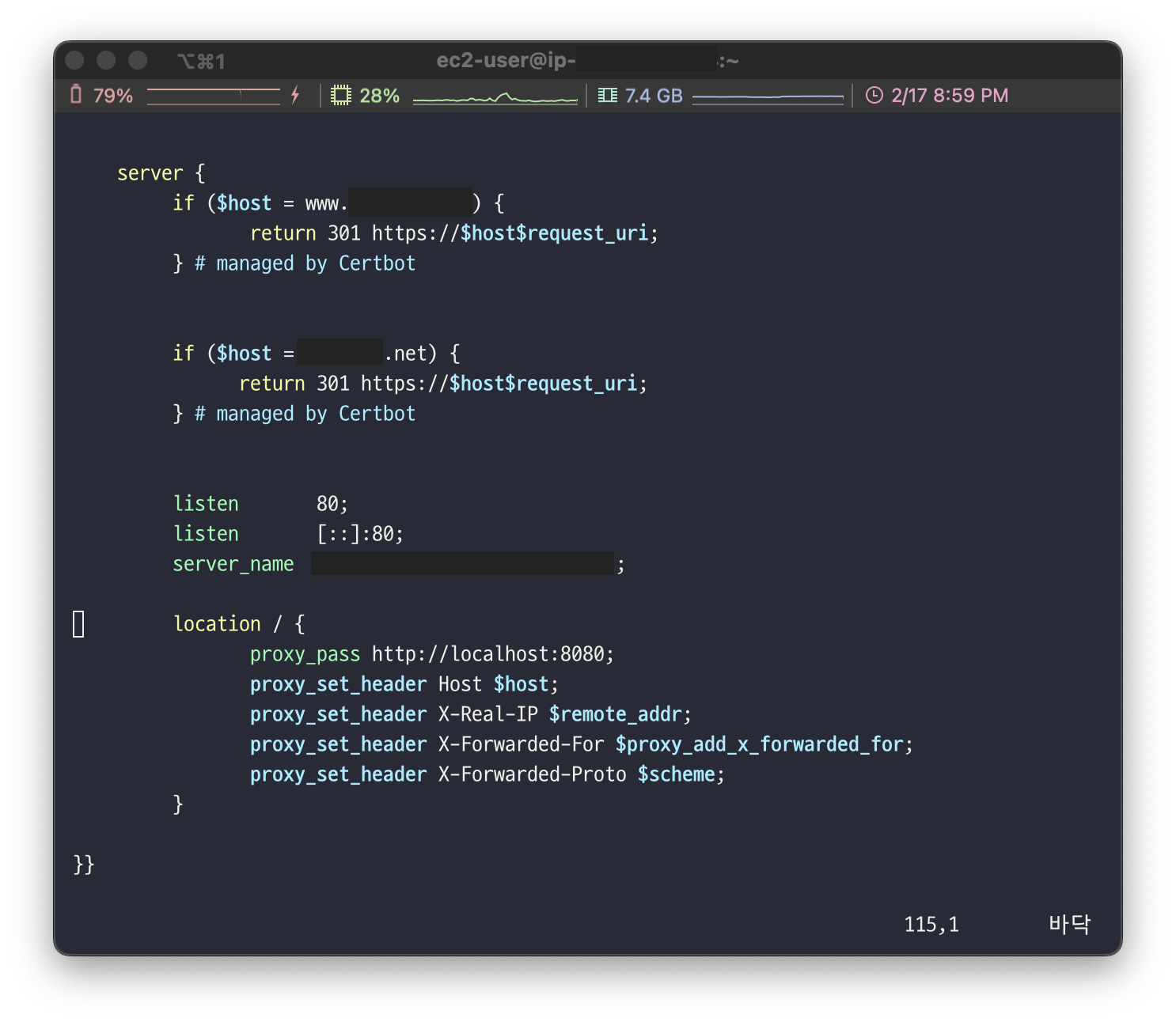Click the '$scheme' variable
This screenshot has height=1022, width=1176.
[677, 774]
